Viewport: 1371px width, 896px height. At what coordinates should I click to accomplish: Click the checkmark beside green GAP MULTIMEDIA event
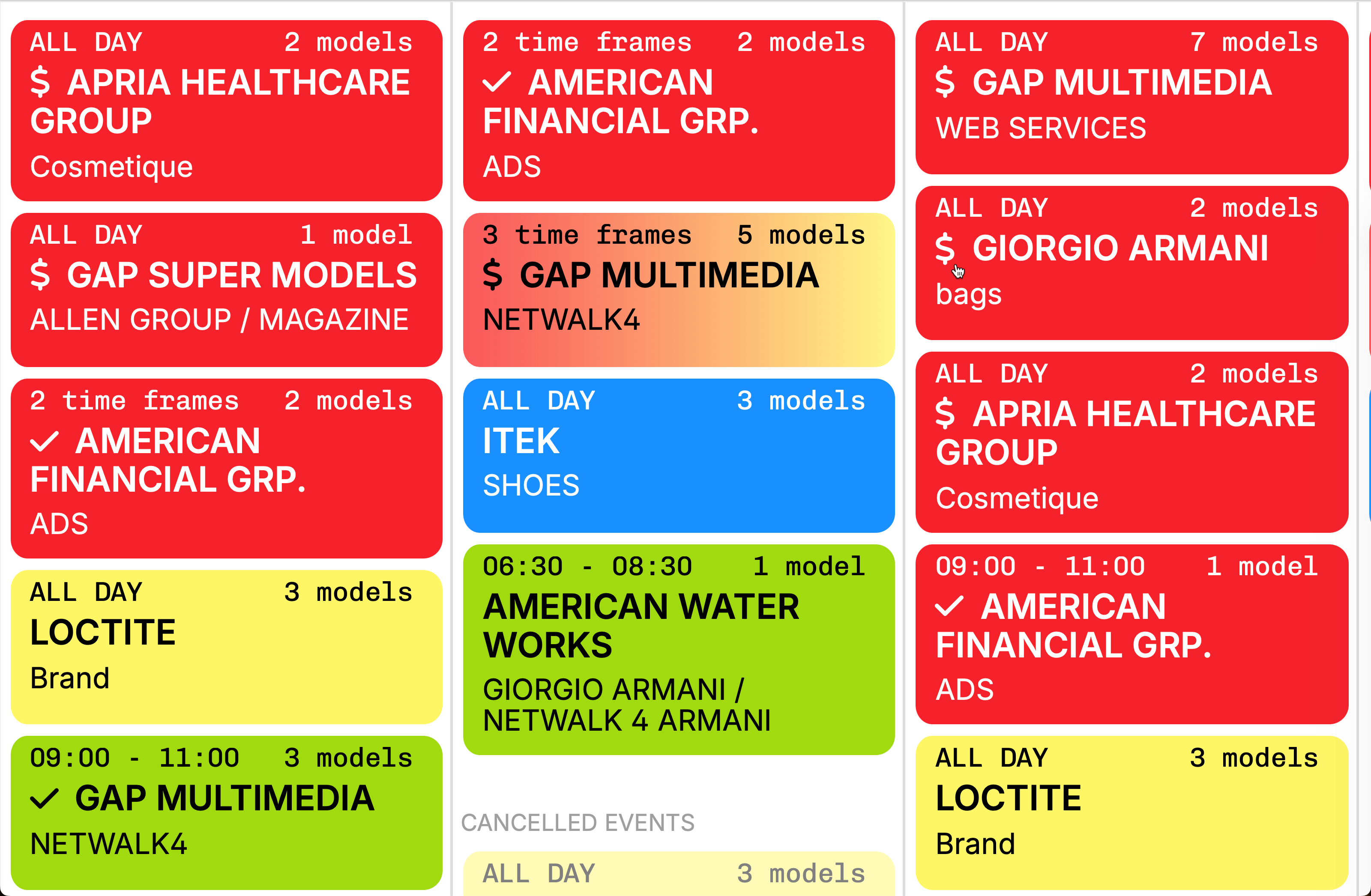(45, 799)
